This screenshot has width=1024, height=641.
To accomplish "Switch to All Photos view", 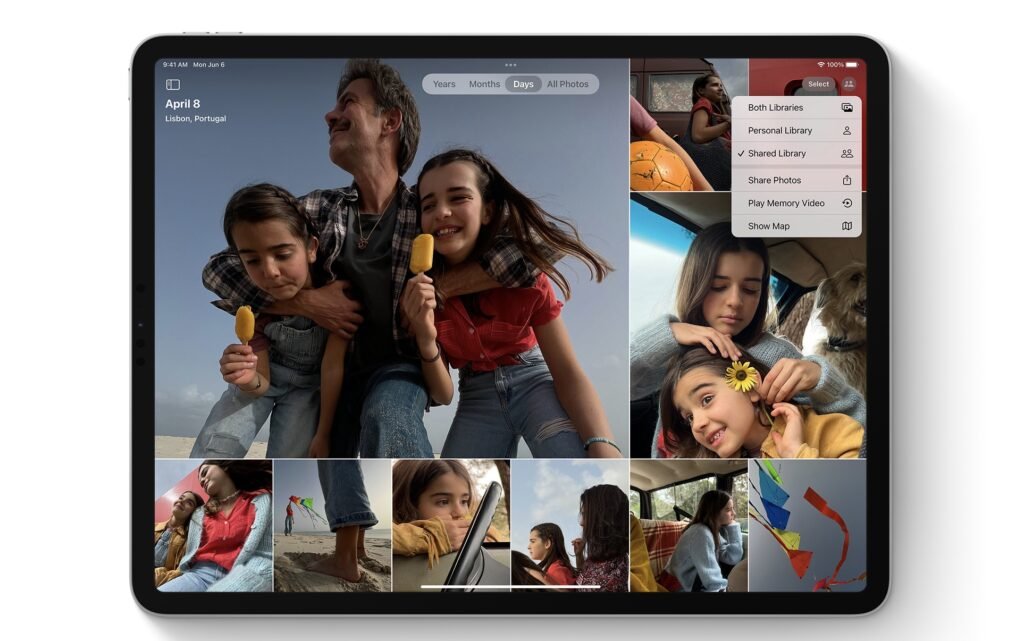I will [x=568, y=84].
